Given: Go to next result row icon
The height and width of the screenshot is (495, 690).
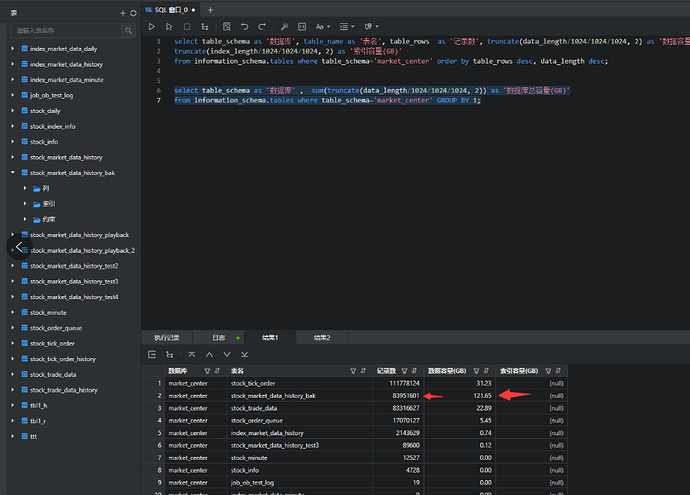Looking at the screenshot, I should [227, 355].
